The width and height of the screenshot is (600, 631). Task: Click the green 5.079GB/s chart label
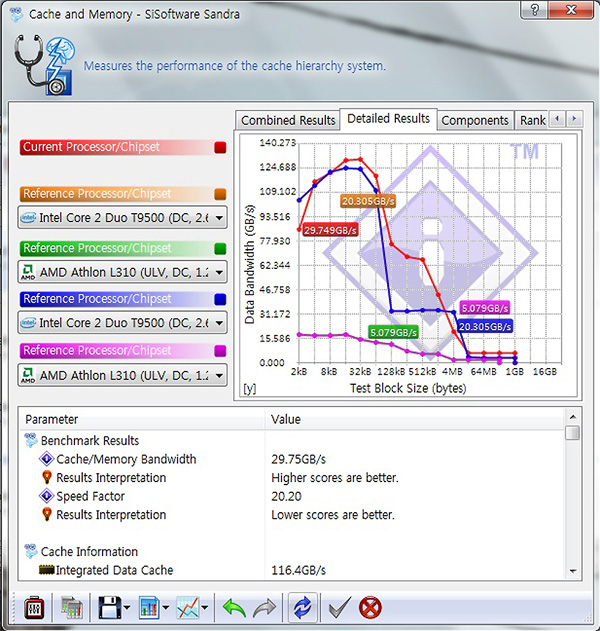pyautogui.click(x=393, y=332)
